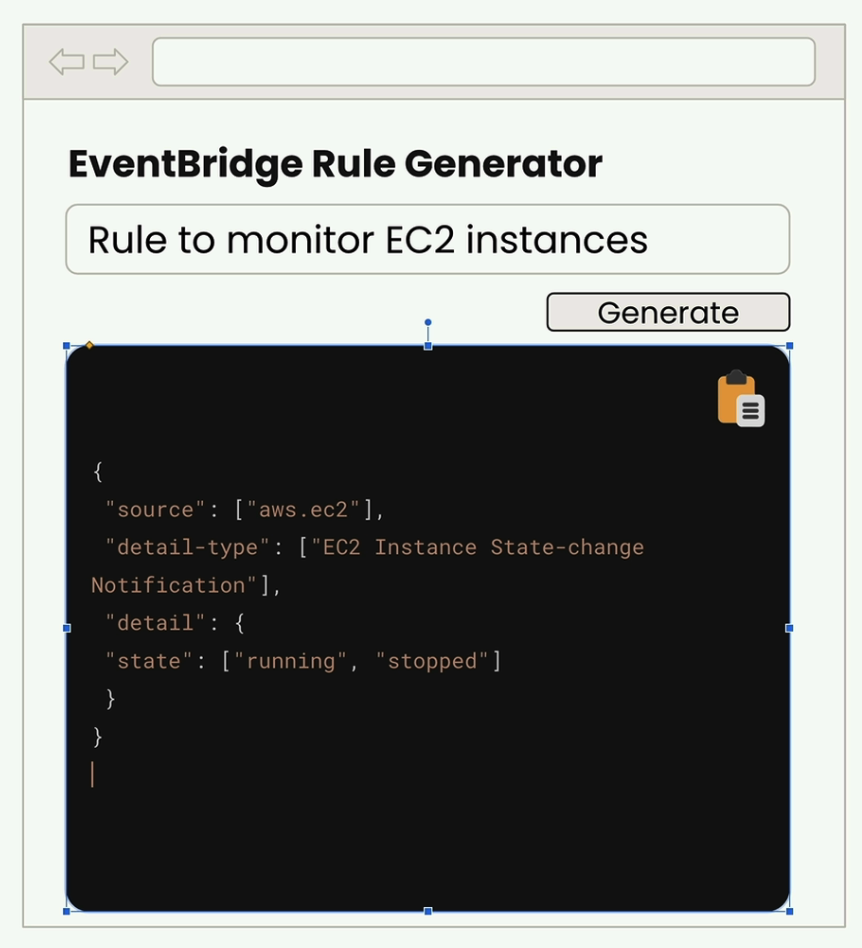The width and height of the screenshot is (862, 948).
Task: Select the top-left resize handle of the code block
Action: tap(67, 346)
